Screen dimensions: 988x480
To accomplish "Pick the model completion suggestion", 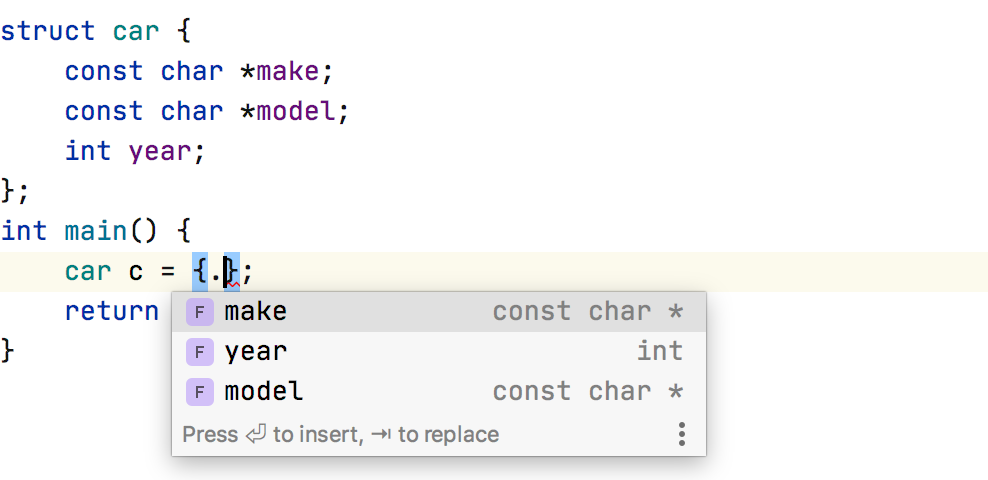I will pos(439,392).
